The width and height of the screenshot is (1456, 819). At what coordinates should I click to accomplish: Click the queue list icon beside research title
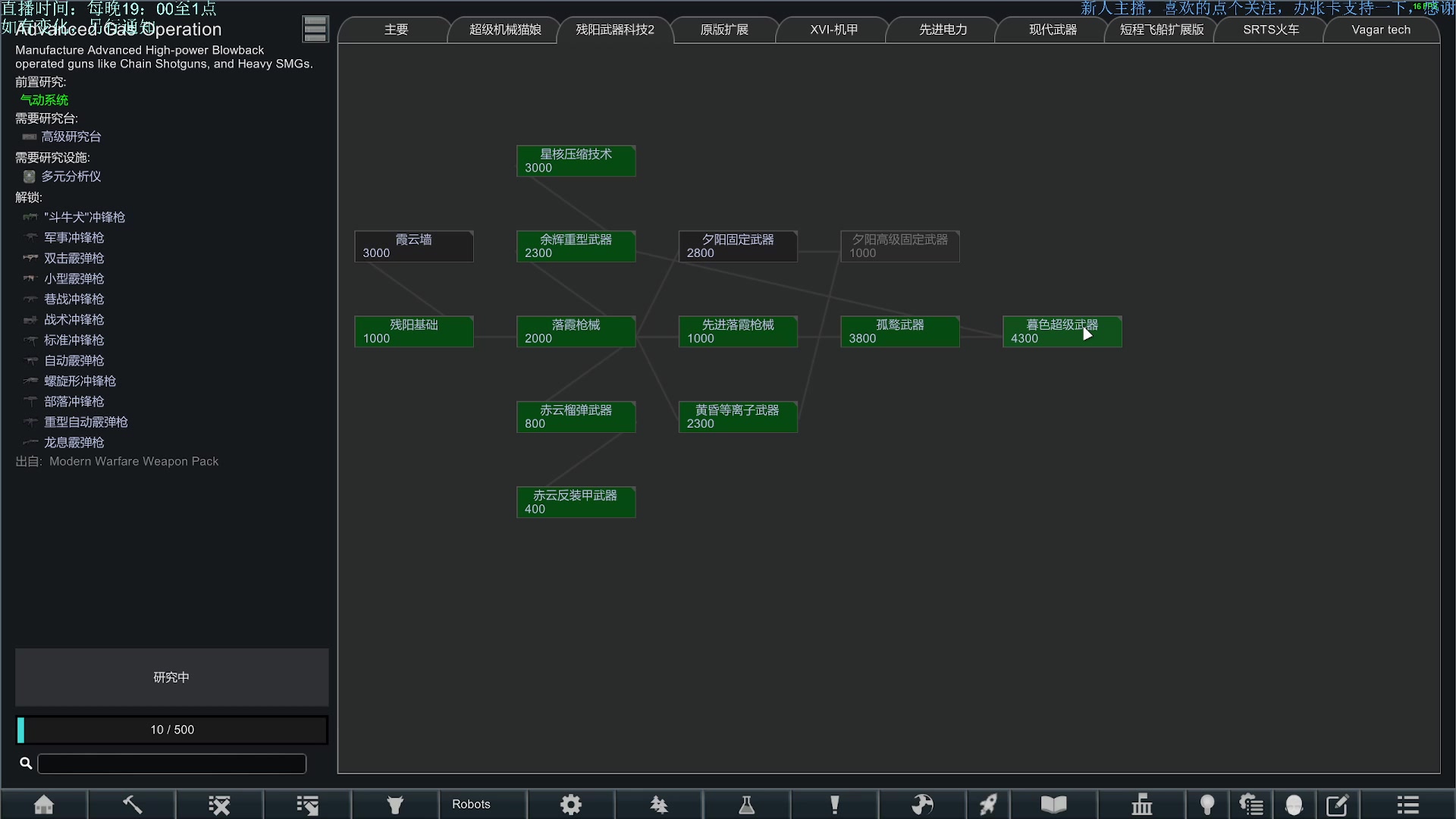click(315, 29)
